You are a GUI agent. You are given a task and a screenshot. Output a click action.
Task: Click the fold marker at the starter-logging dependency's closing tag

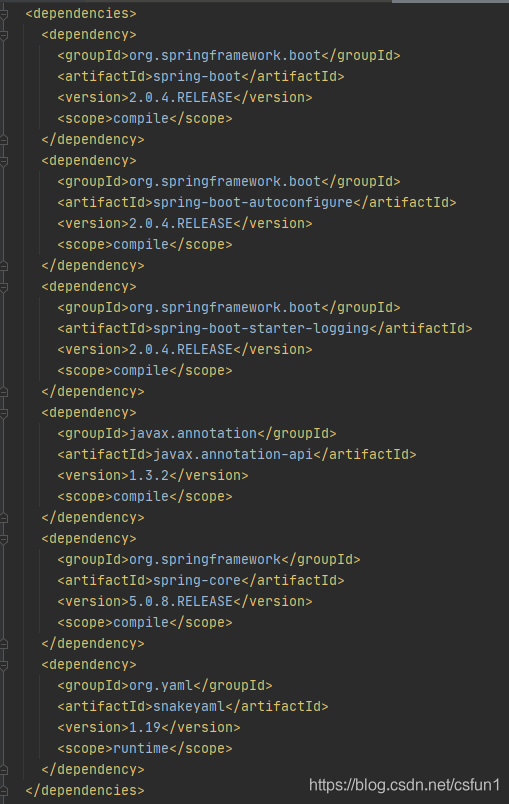pos(4,392)
